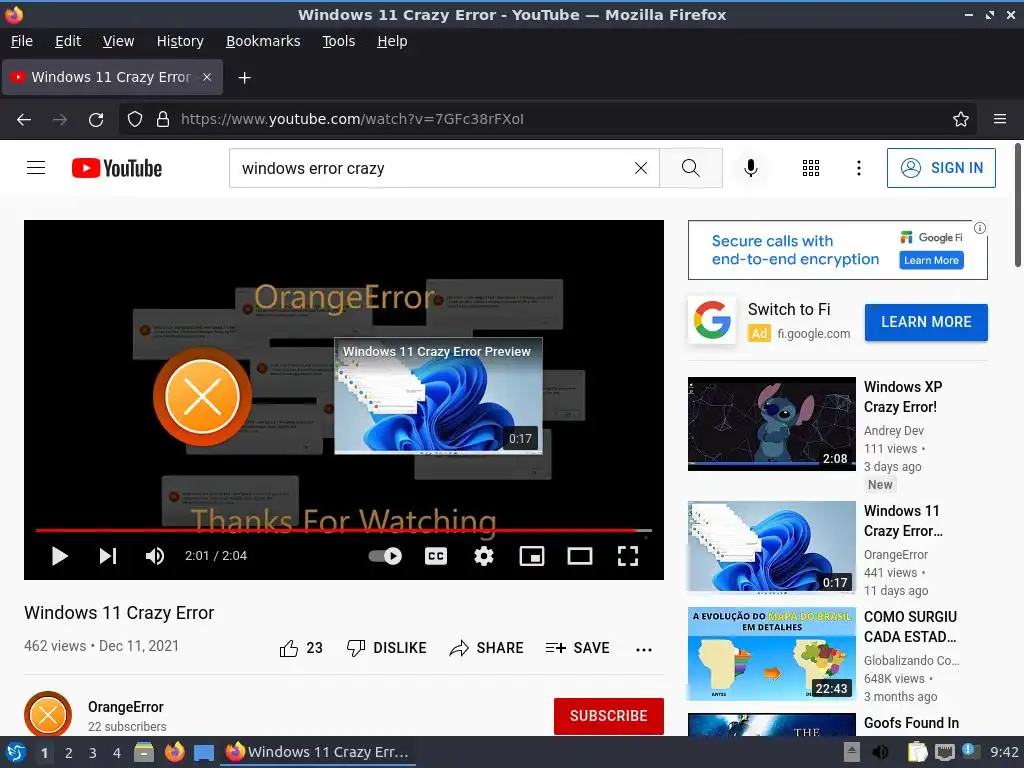Open the YouTube settings three-dot menu
Viewport: 1024px width, 768px height.
[x=859, y=168]
